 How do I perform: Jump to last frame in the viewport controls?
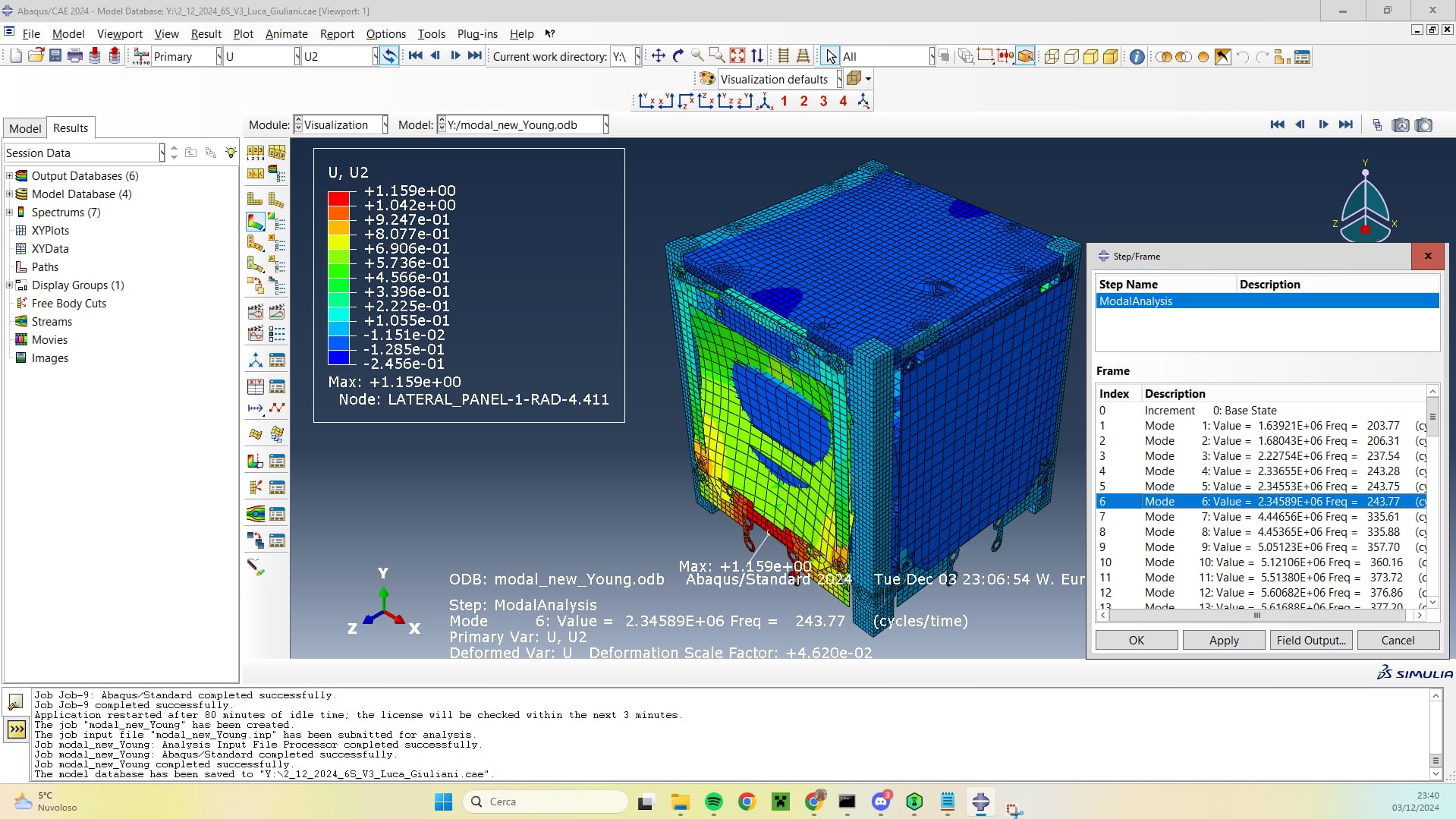[x=1345, y=124]
